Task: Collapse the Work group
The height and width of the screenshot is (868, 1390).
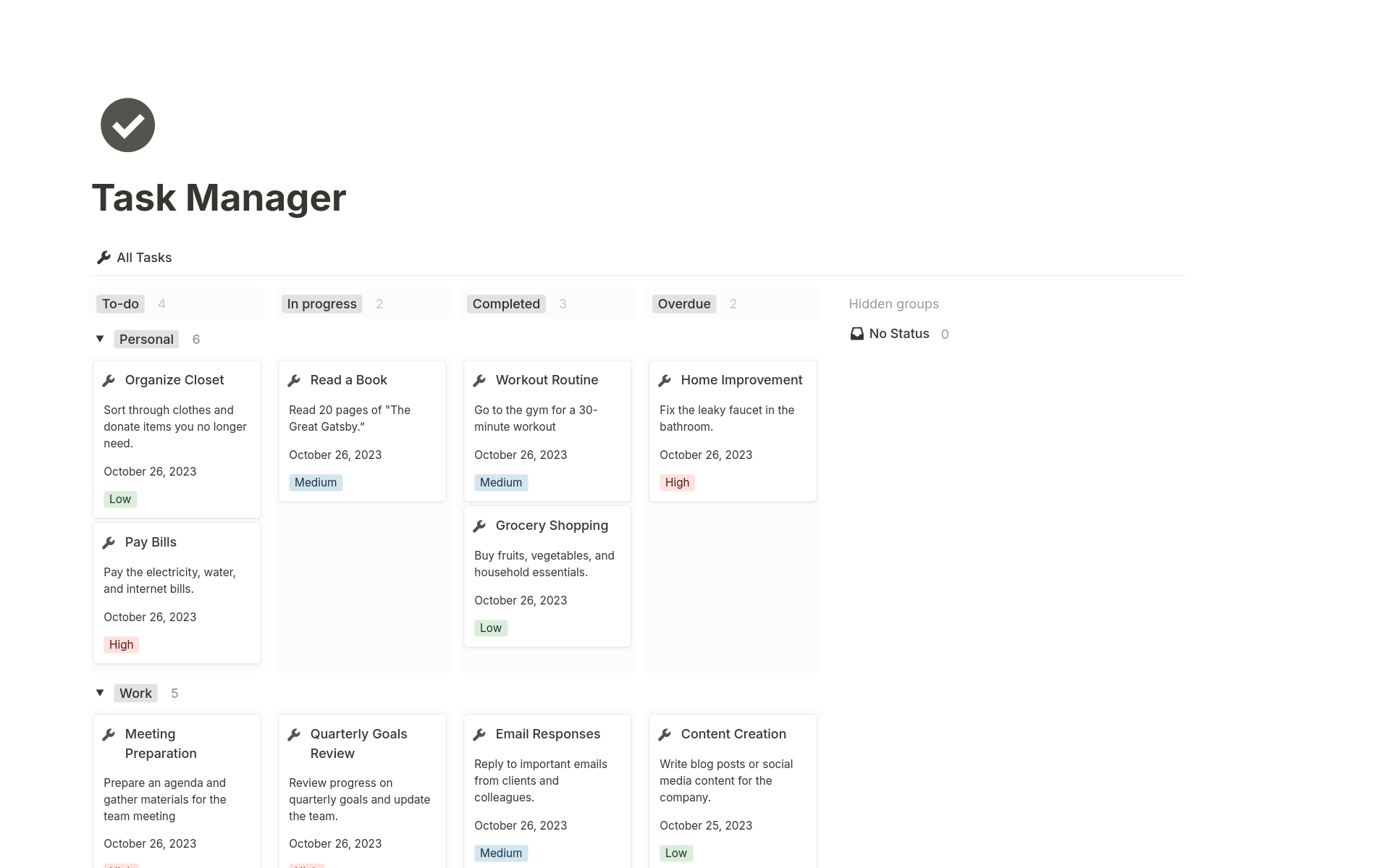Action: coord(100,693)
